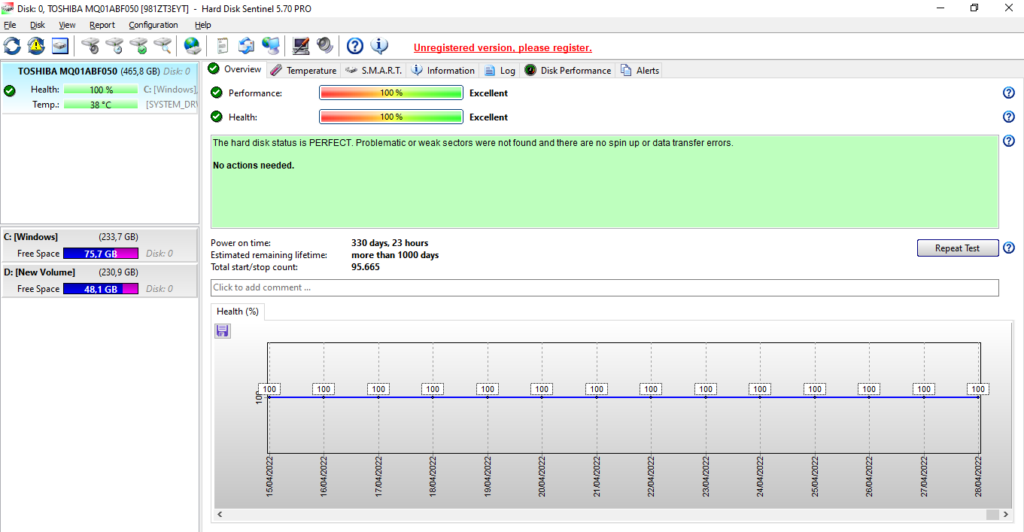
Task: Click the 100 data point at 28.04.2022
Action: (978, 389)
